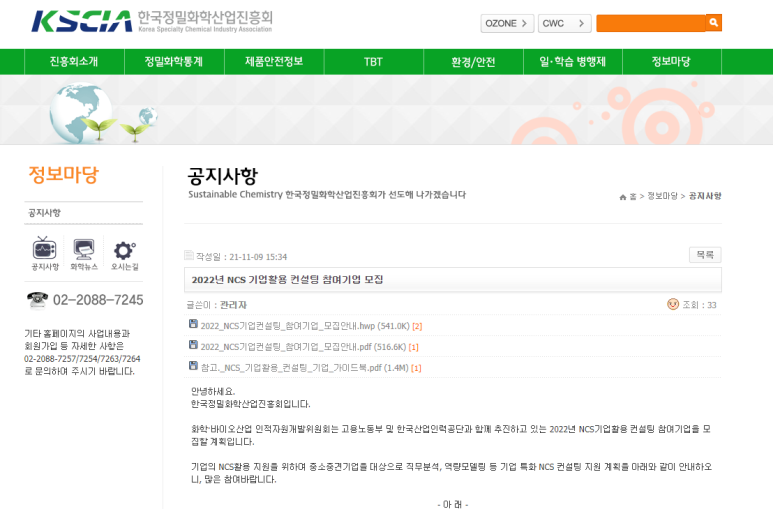Click the phone number 02-2088-7245

point(98,300)
